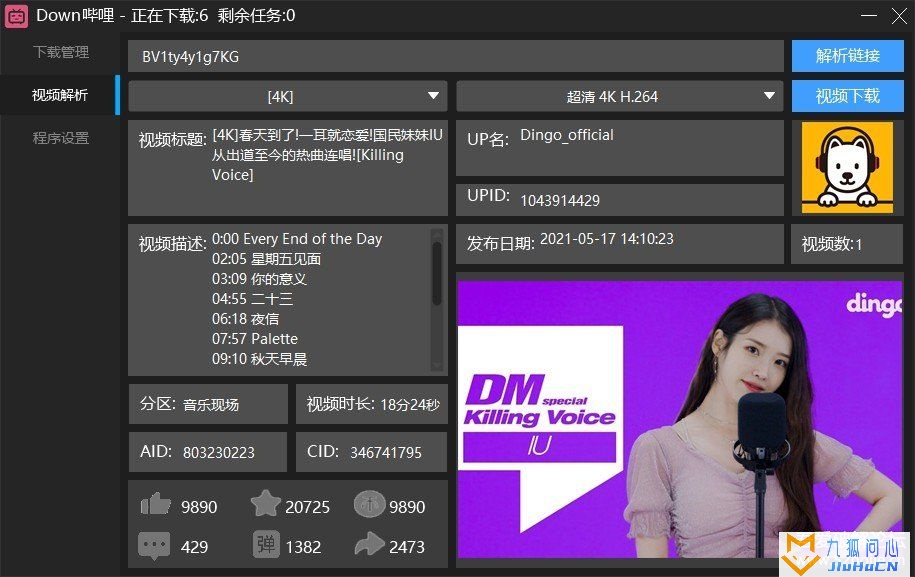Viewport: 915px width, 577px height.
Task: Click the coin icon beside 9890
Action: click(x=369, y=504)
